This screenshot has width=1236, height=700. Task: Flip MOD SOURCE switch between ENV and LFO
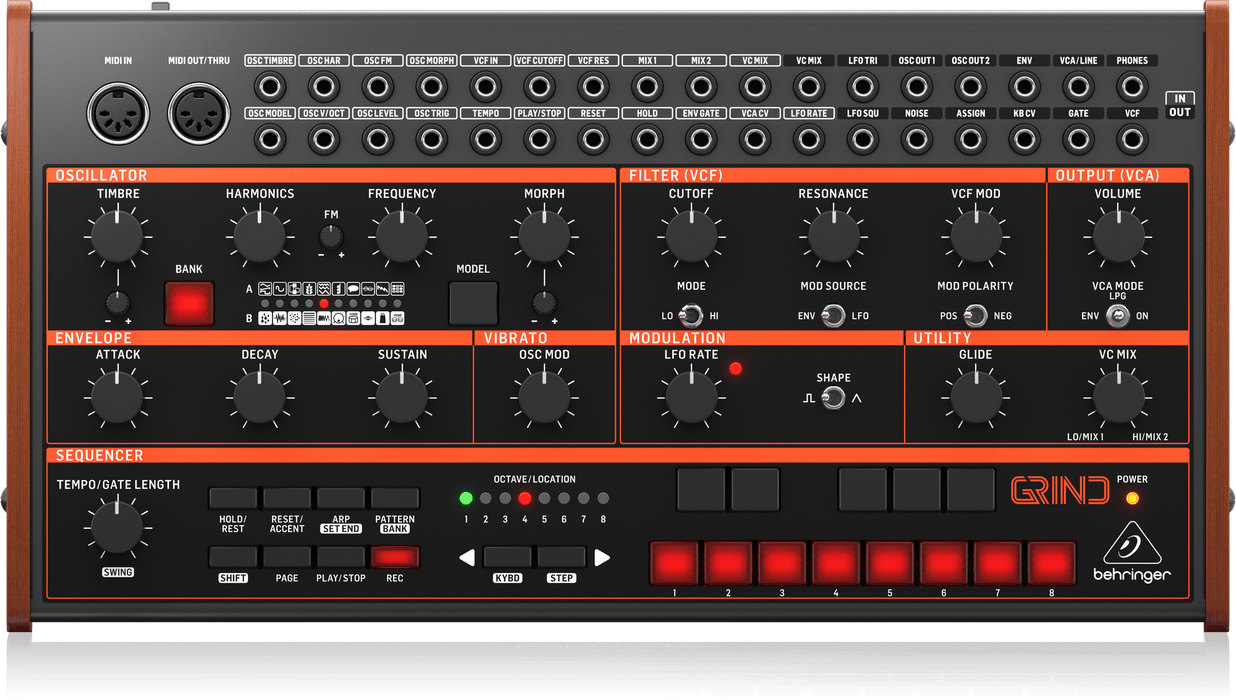tap(833, 316)
